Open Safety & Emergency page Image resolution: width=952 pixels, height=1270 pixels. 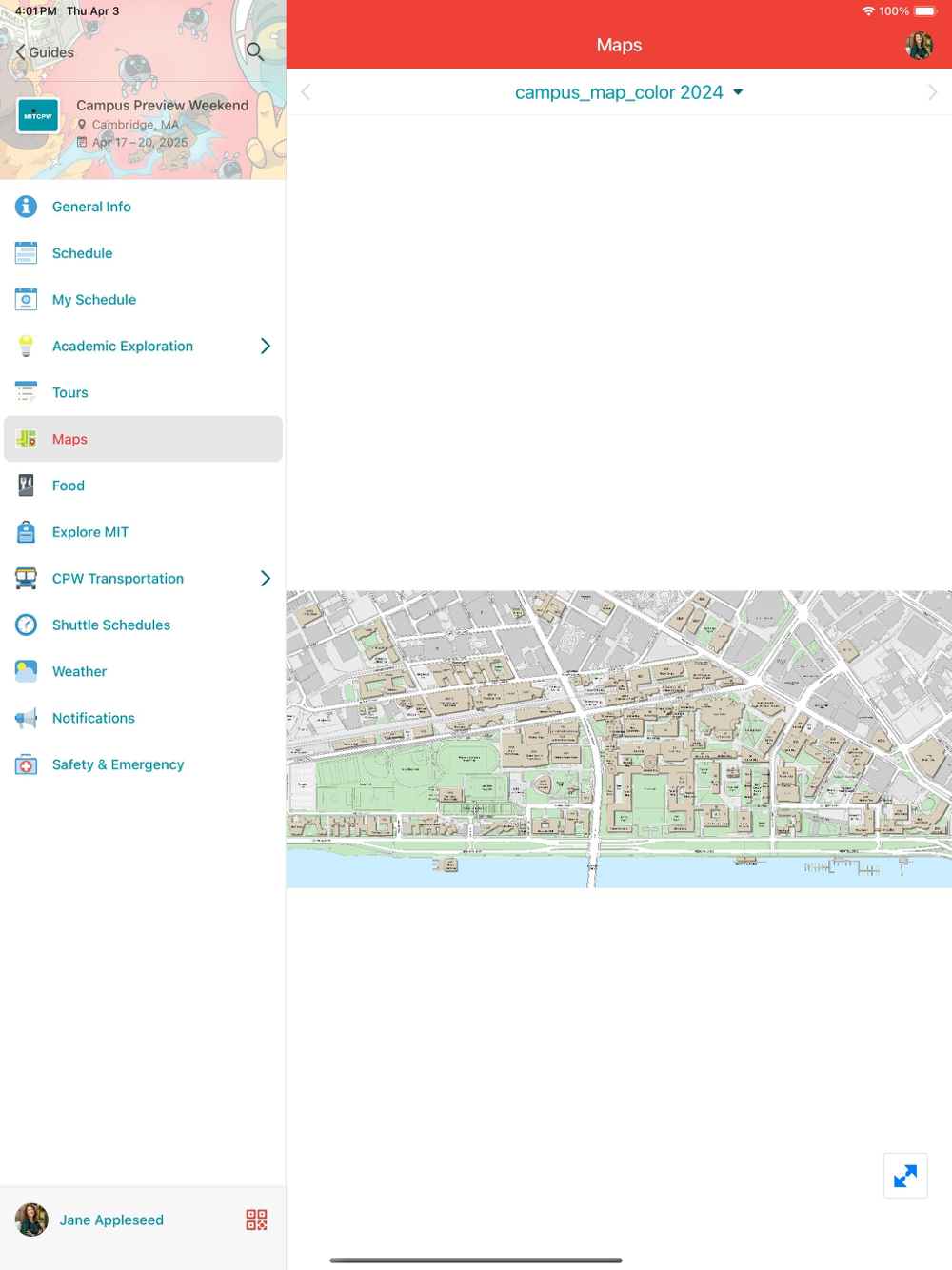[x=143, y=764]
